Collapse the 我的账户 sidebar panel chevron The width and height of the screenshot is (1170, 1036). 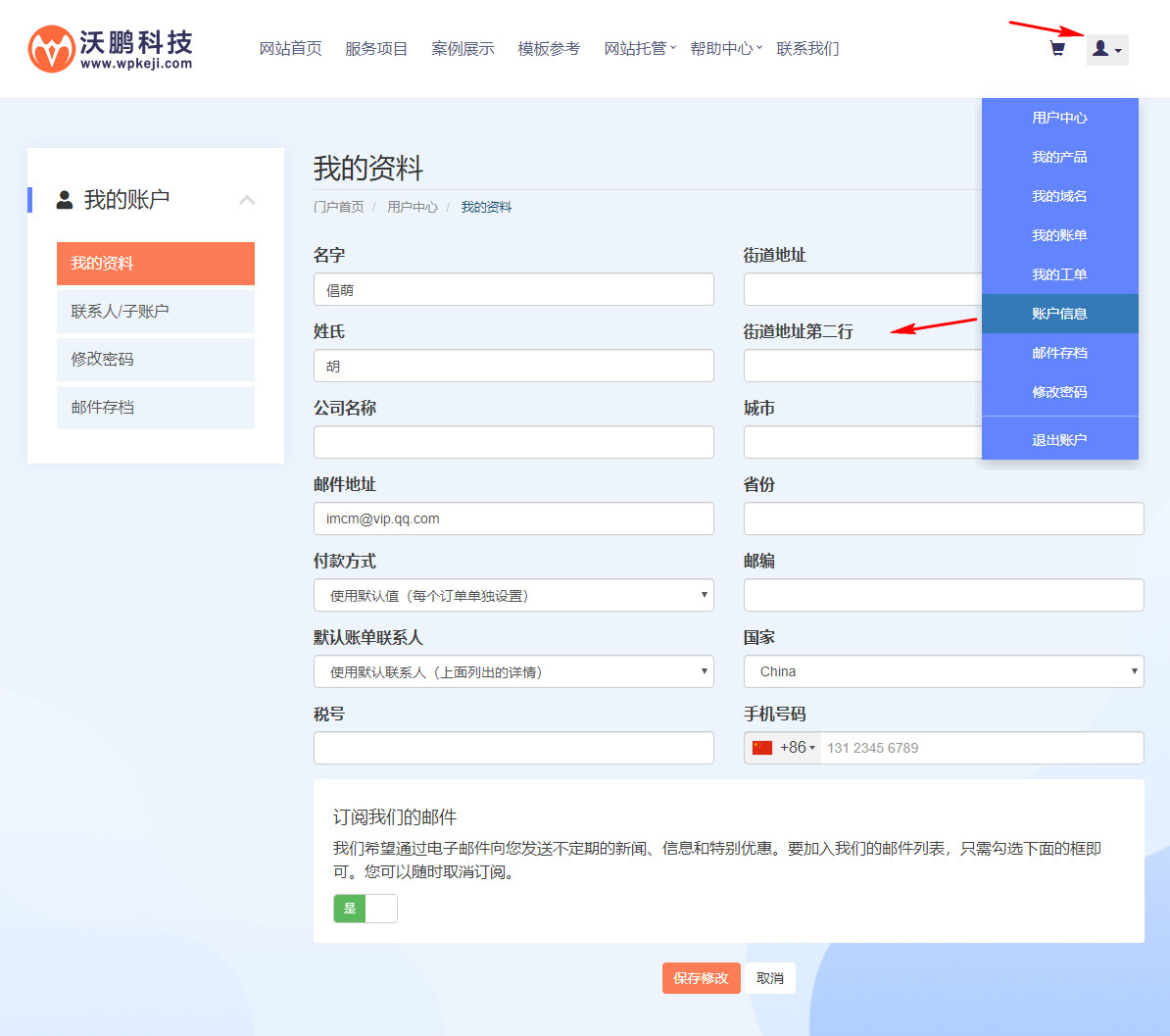pos(247,199)
